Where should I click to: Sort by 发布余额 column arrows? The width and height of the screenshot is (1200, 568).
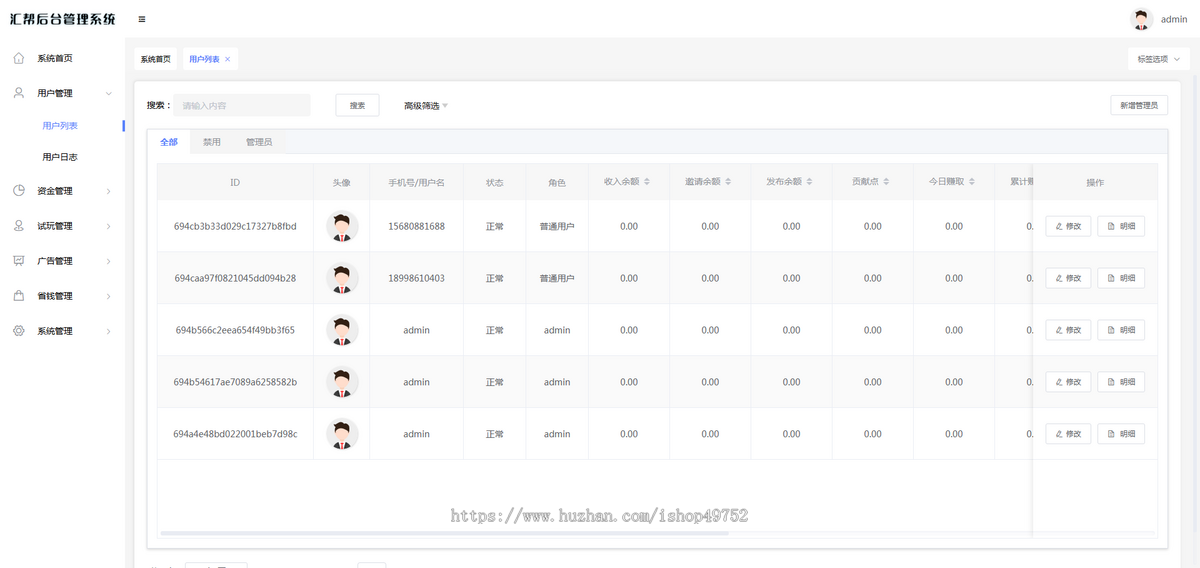[809, 182]
